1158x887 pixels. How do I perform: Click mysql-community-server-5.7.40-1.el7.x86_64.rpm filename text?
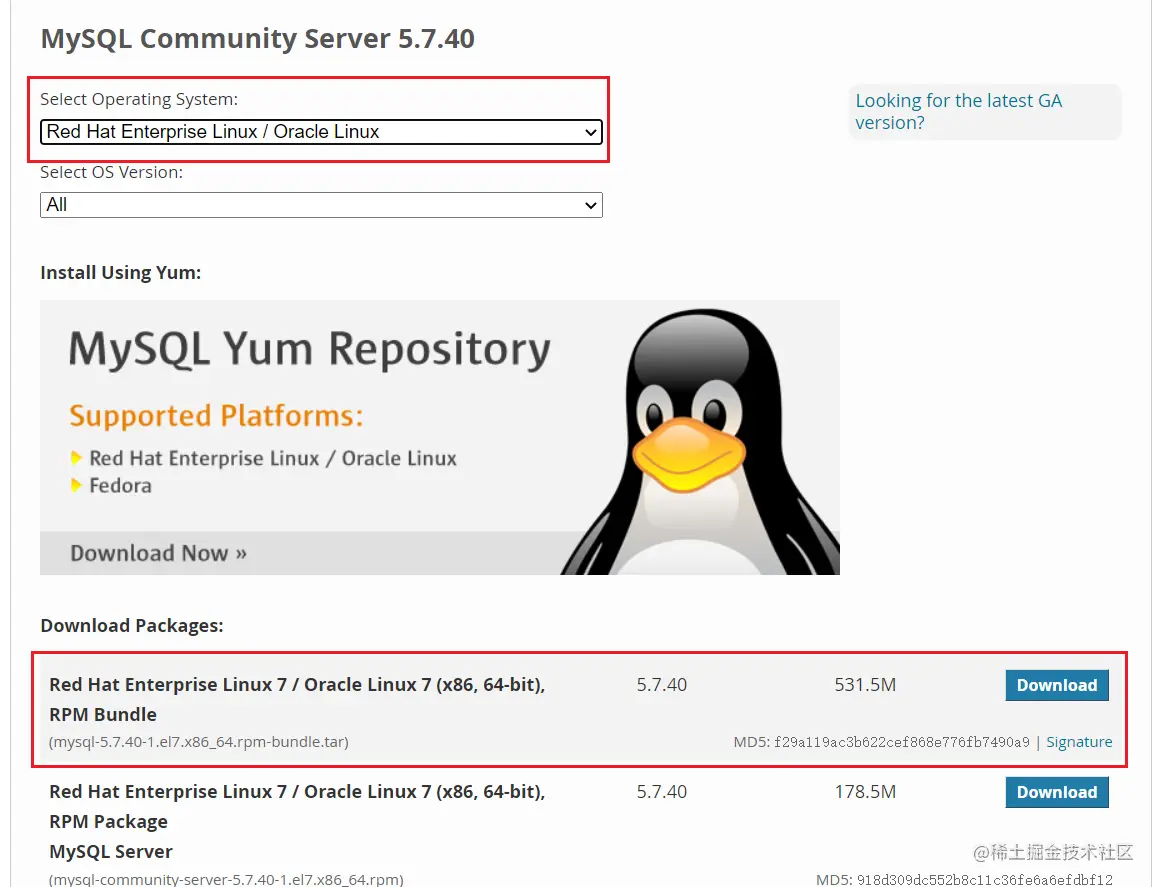click(x=226, y=879)
